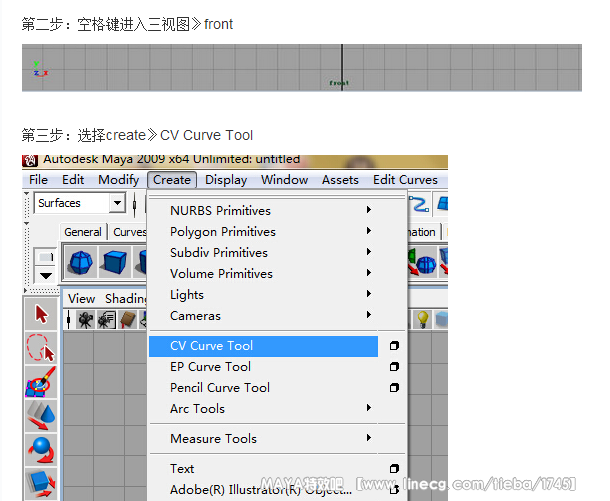Viewport: 610px width, 501px height.
Task: Expand the Cameras submenu
Action: [369, 315]
